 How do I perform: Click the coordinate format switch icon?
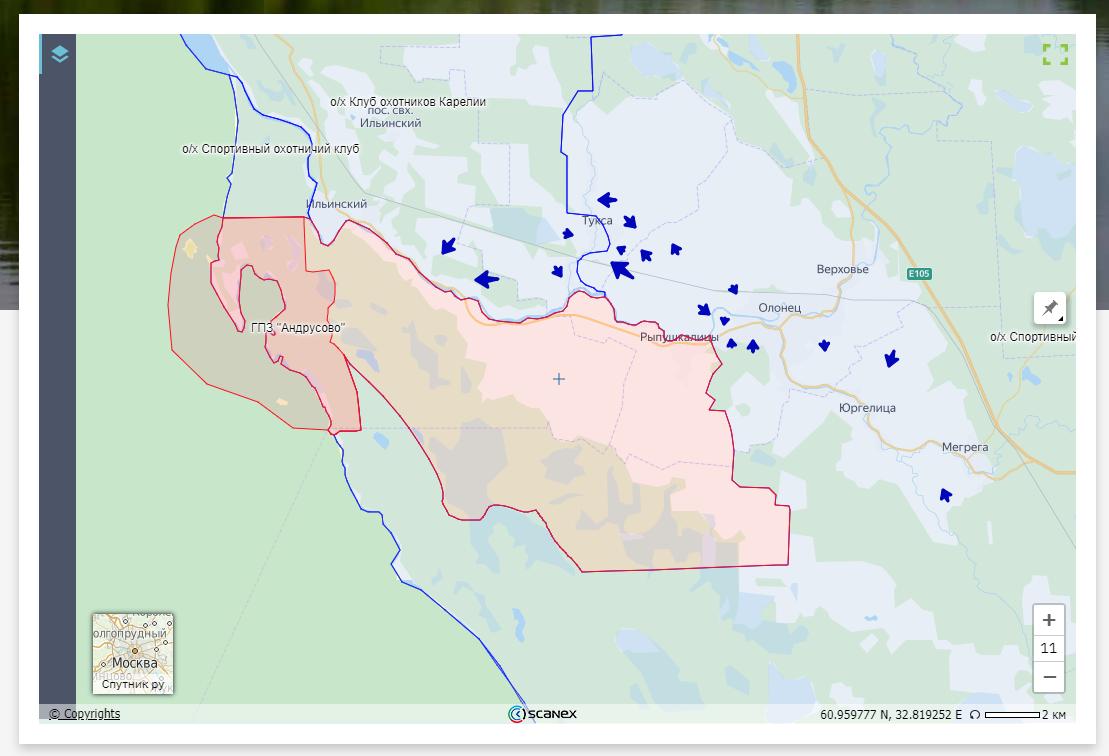pos(975,715)
